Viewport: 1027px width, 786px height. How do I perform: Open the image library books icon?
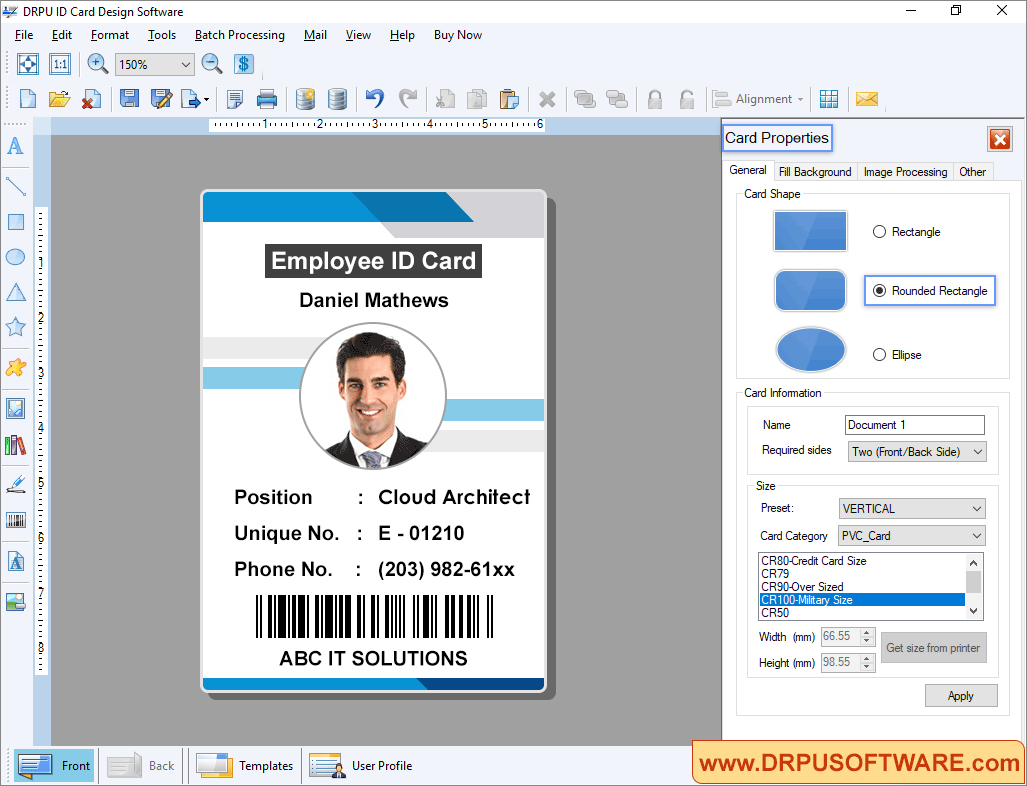(x=16, y=445)
